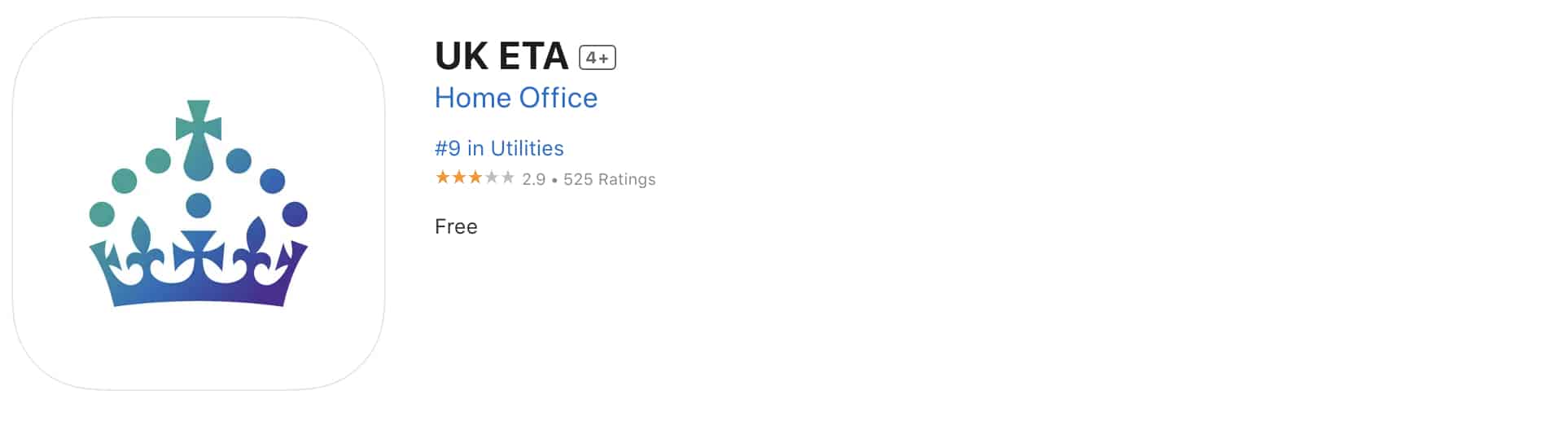Click the third rating star
1568x443 pixels.
[x=475, y=178]
